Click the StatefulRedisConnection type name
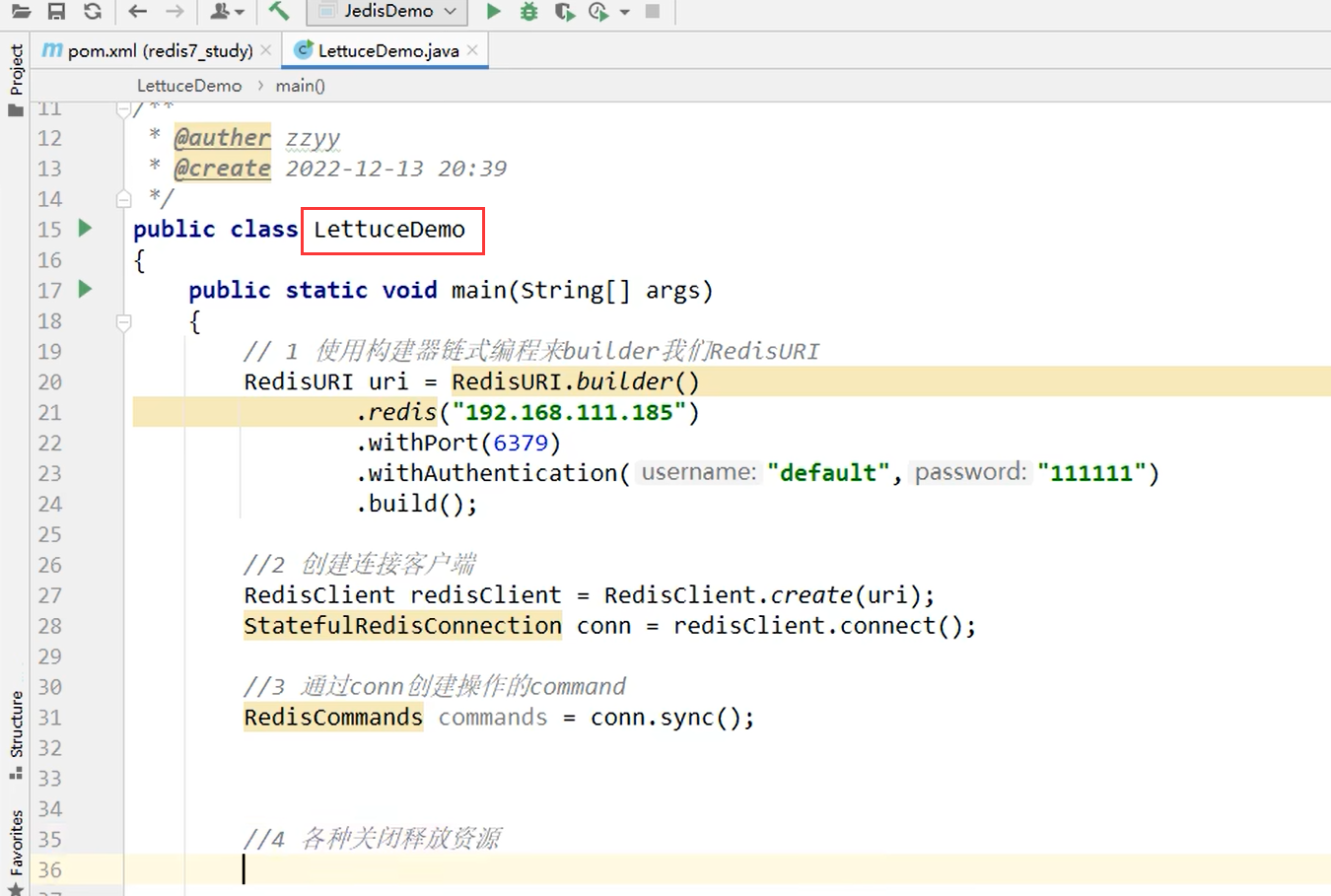Image resolution: width=1331 pixels, height=896 pixels. [x=403, y=626]
